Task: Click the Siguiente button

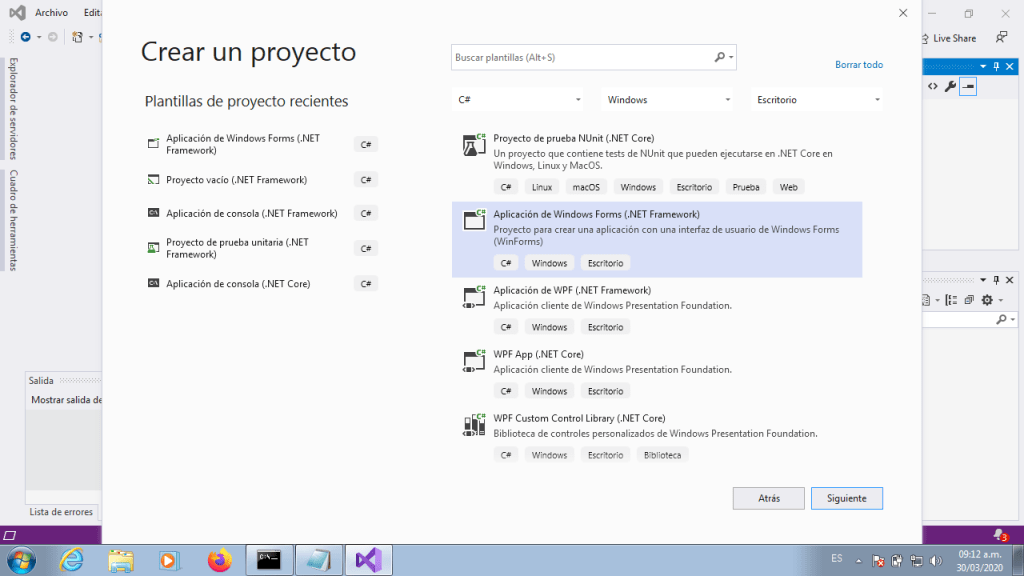Action: 847,498
